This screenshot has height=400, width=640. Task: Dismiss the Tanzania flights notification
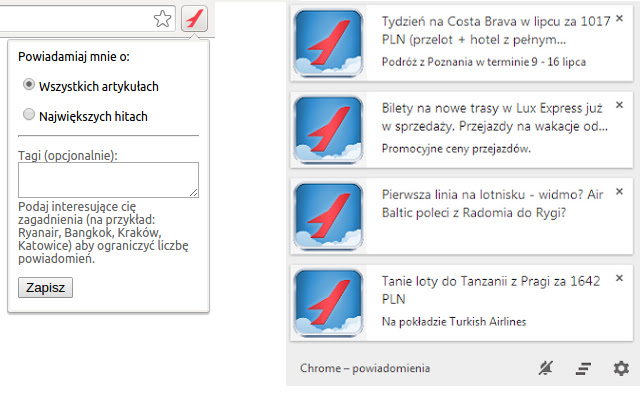click(619, 278)
